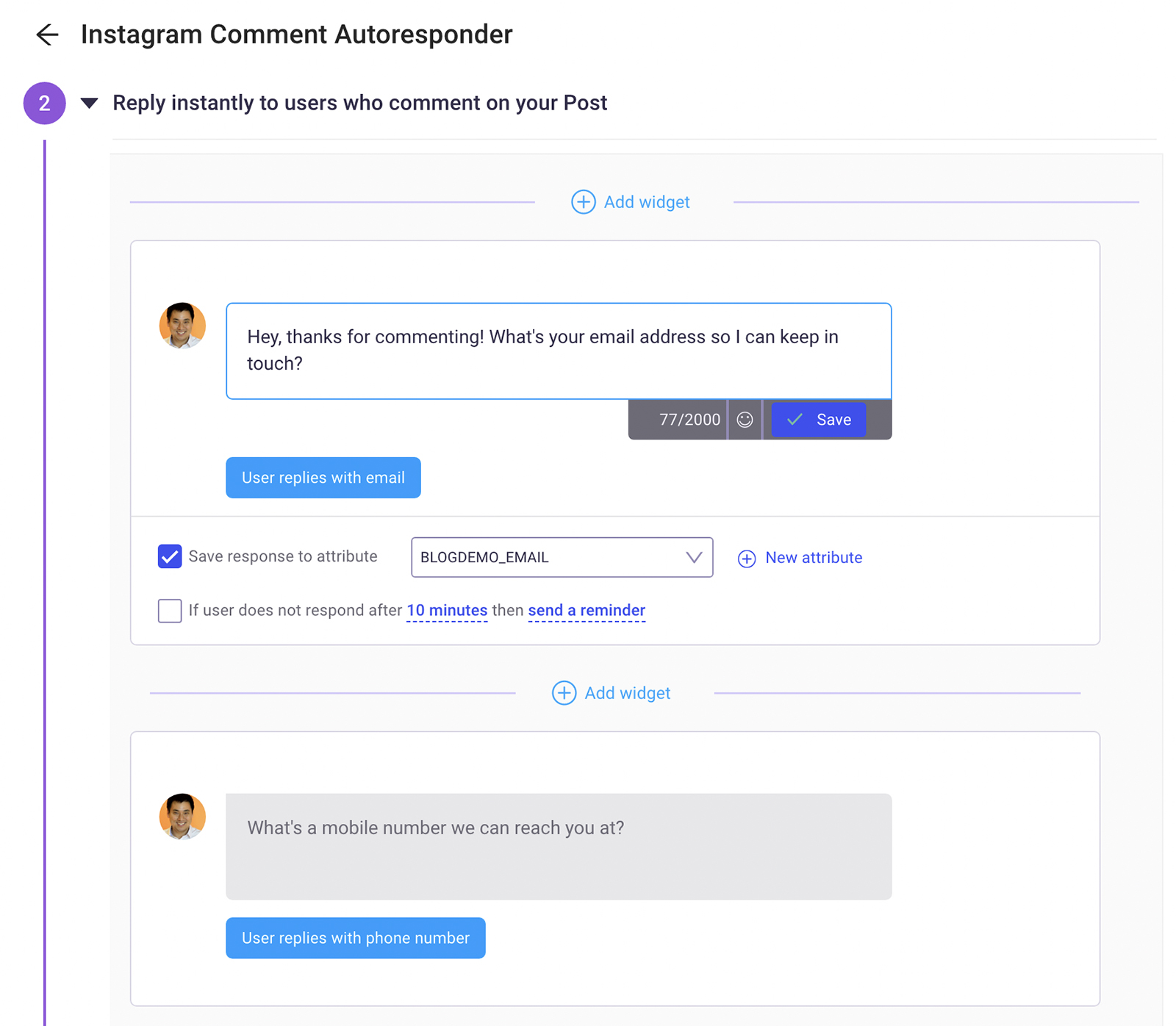
Task: Click the mobile number question message box
Action: click(559, 846)
